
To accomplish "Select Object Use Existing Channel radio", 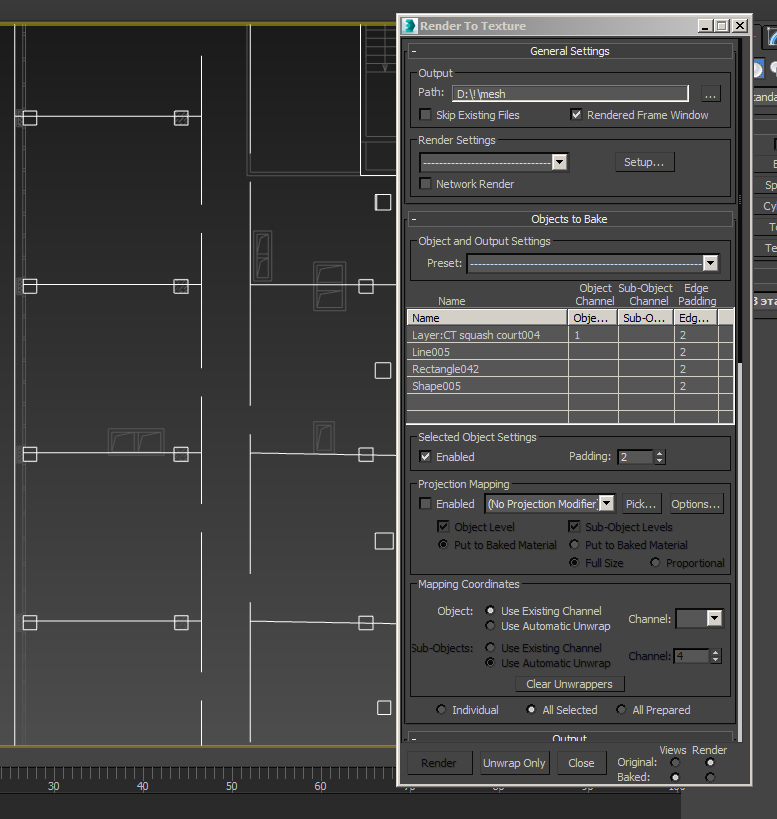I will (x=490, y=610).
